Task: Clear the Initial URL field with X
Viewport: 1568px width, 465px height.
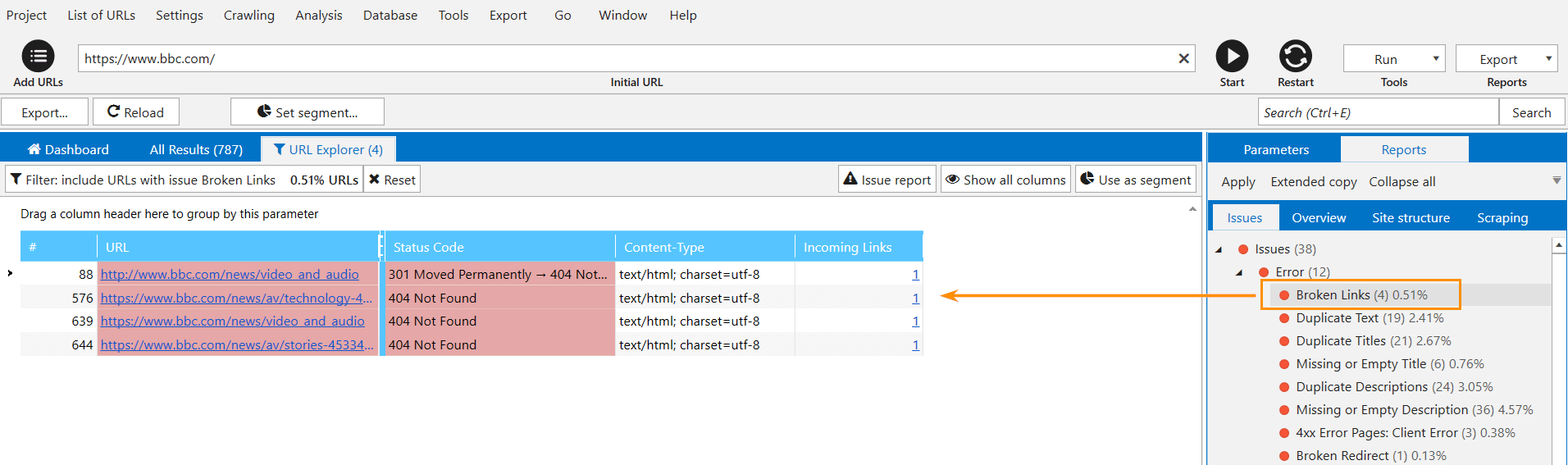Action: (x=1183, y=58)
